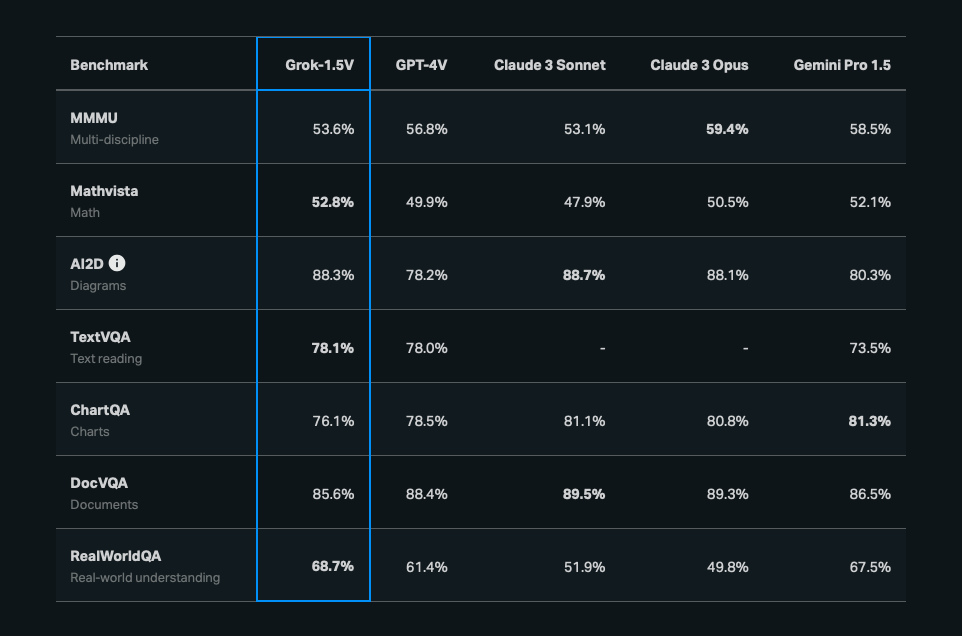Click Grok-1.5V's 52.8% Mathvista score
The width and height of the screenshot is (962, 636).
pos(332,202)
